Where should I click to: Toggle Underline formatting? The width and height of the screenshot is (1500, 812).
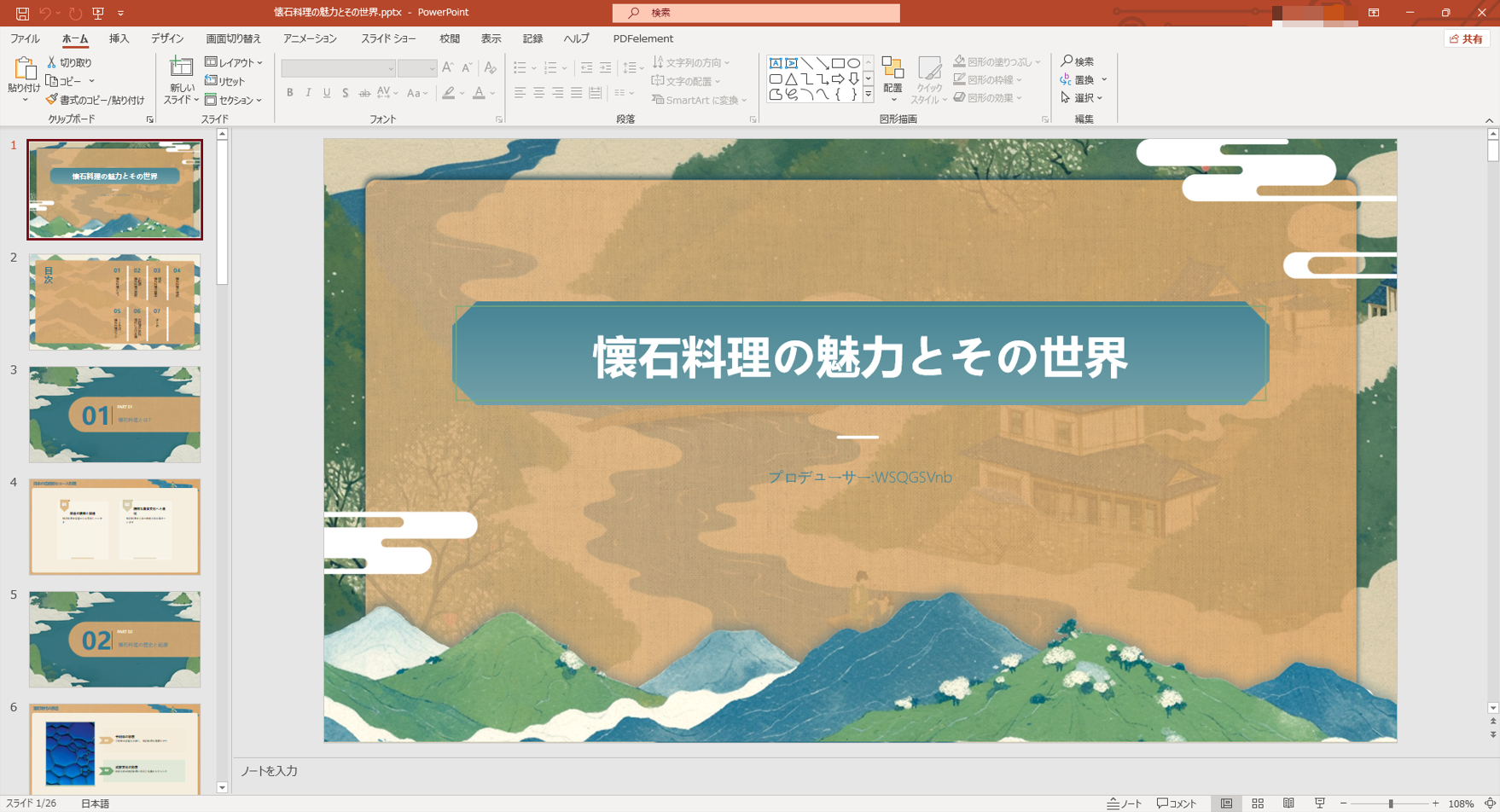point(327,93)
